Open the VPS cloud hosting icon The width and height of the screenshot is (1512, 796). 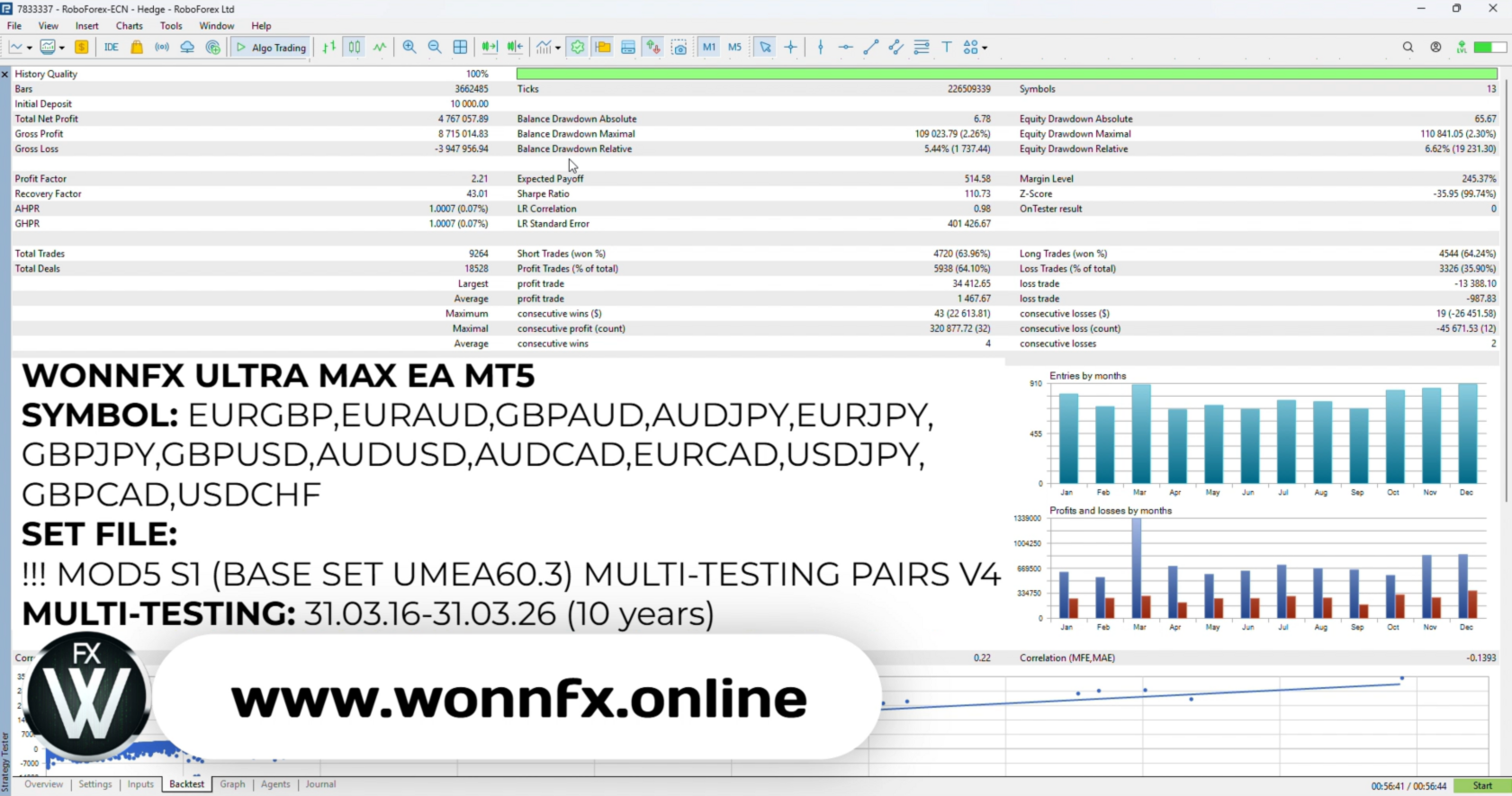coord(187,48)
